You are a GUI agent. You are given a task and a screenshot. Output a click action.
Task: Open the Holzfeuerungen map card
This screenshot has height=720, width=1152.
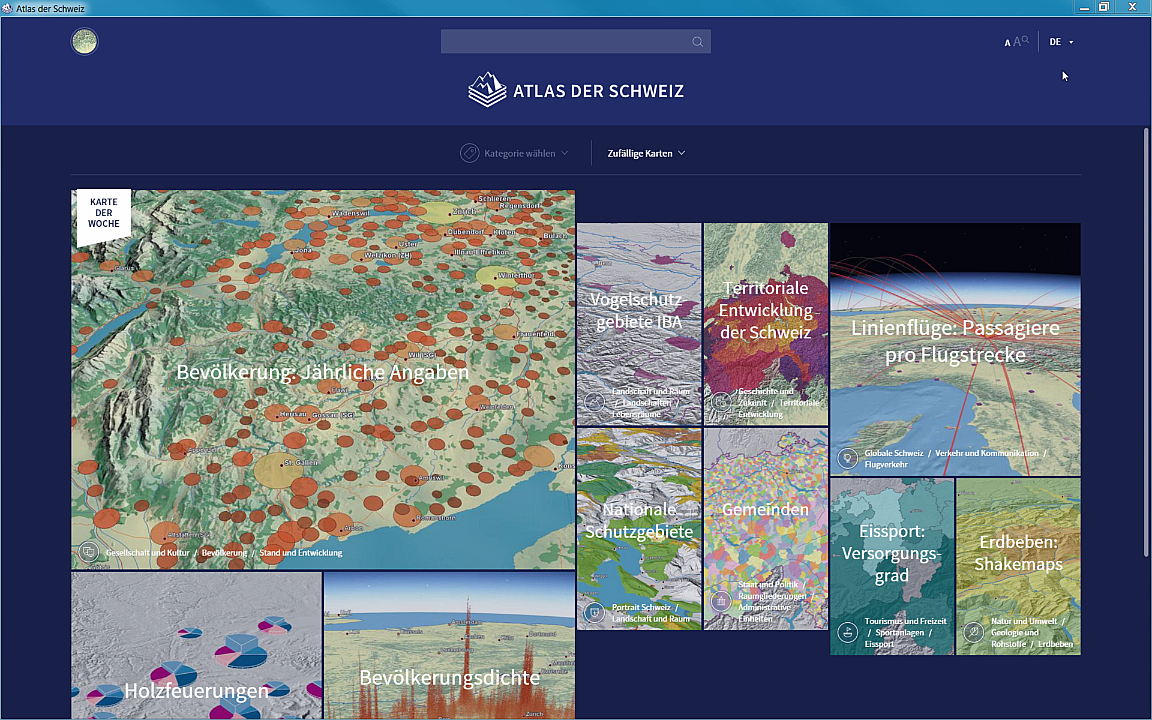(196, 646)
